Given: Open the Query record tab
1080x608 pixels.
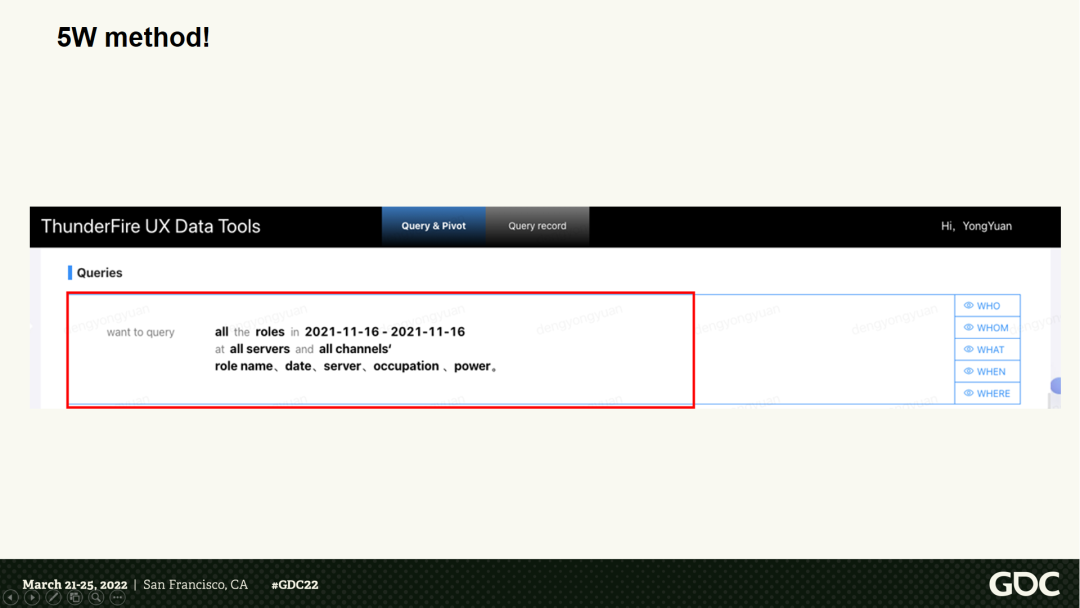Looking at the screenshot, I should (x=537, y=226).
